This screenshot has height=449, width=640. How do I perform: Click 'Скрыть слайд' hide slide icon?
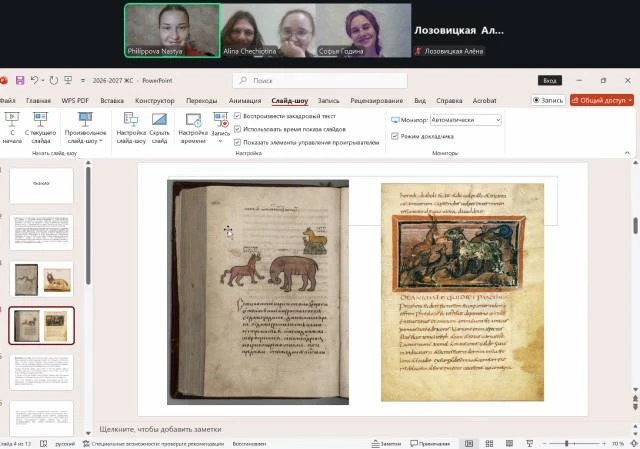[x=159, y=119]
